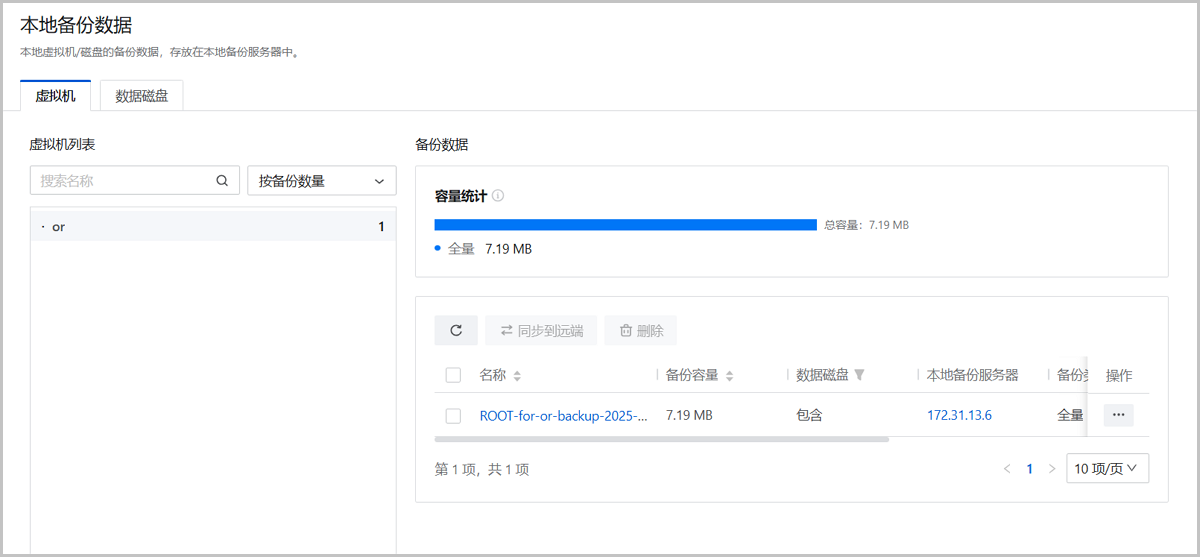This screenshot has height=557, width=1200.
Task: Open more actions menu for ROOT-for-or backup
Action: tap(1119, 414)
